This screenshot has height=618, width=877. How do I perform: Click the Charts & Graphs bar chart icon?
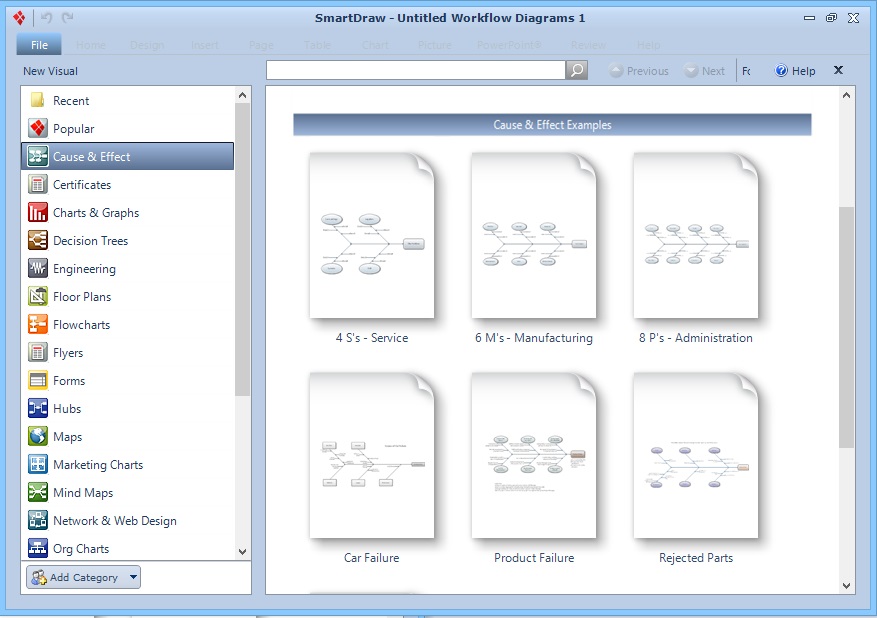(37, 212)
